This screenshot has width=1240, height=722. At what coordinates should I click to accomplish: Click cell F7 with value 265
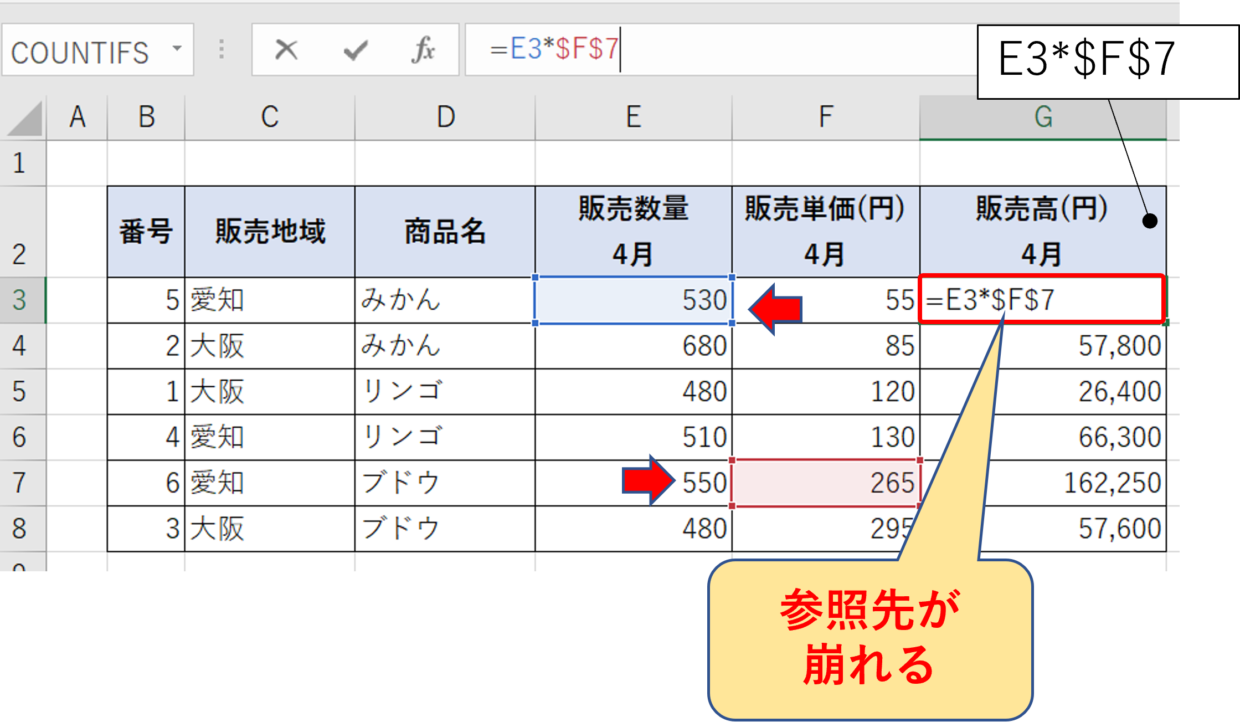click(x=825, y=483)
